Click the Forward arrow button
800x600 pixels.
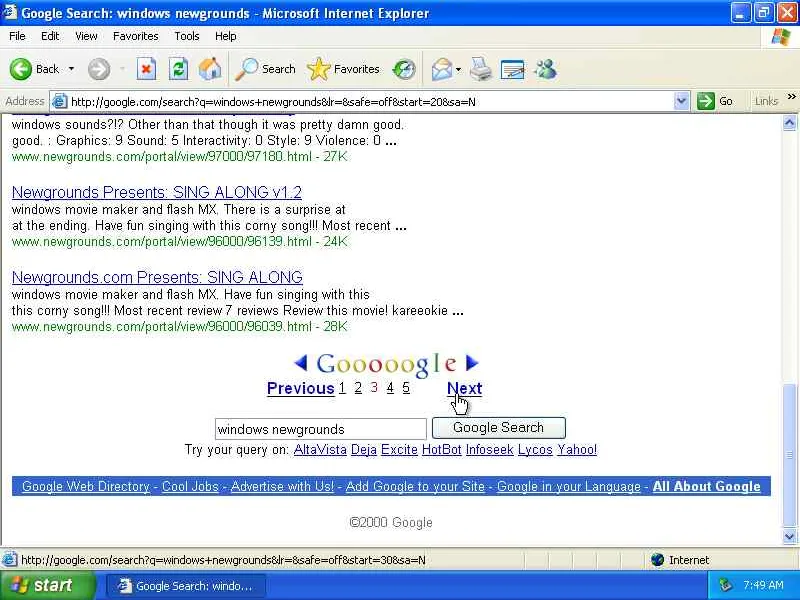tap(99, 69)
